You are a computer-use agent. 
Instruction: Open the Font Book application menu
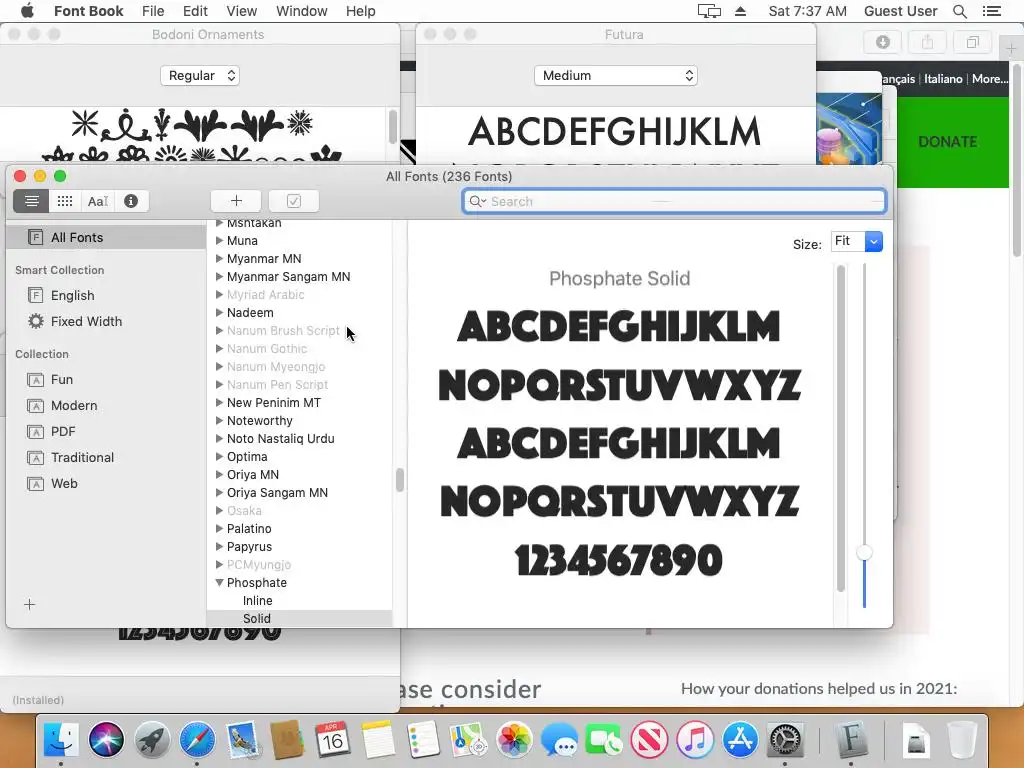tap(88, 11)
